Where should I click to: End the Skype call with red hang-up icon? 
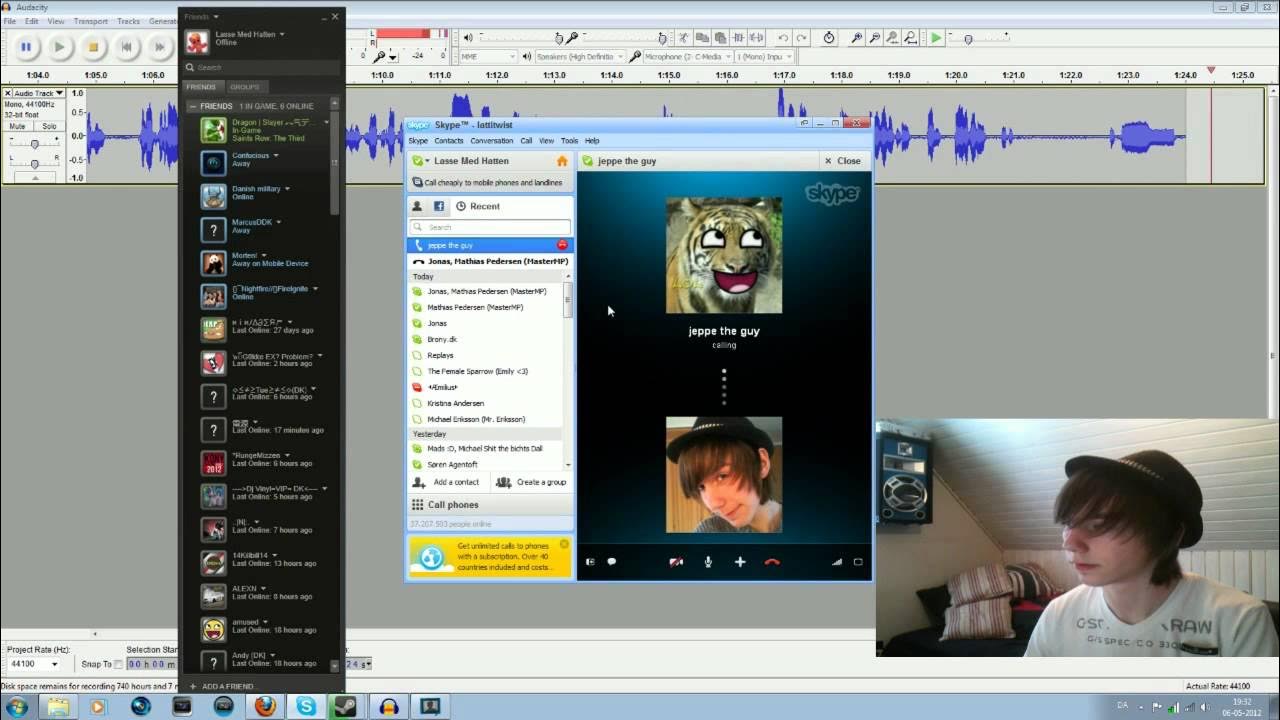click(x=771, y=562)
